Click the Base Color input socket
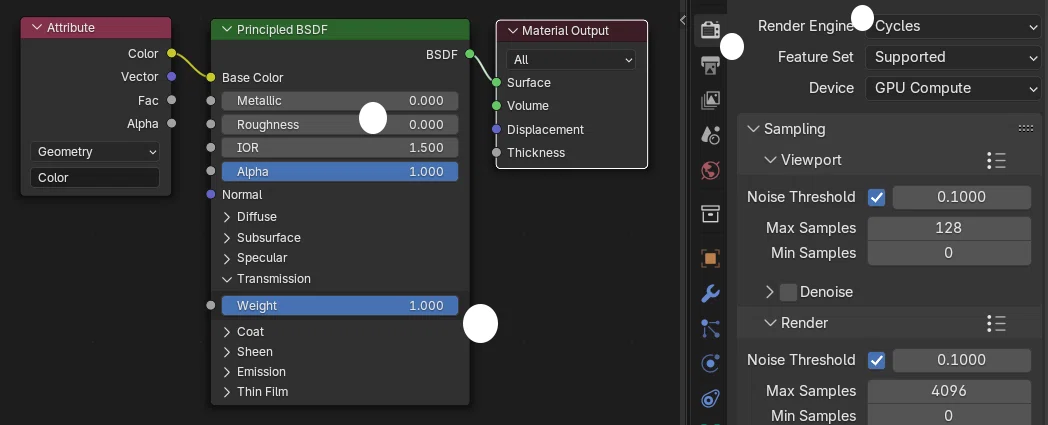 point(211,78)
